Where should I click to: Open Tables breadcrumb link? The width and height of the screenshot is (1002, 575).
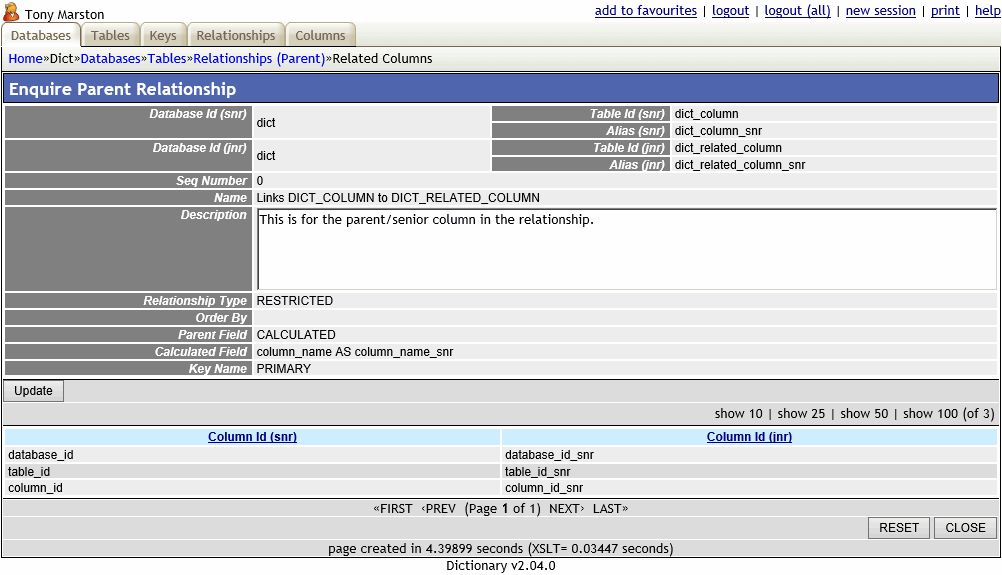click(167, 59)
